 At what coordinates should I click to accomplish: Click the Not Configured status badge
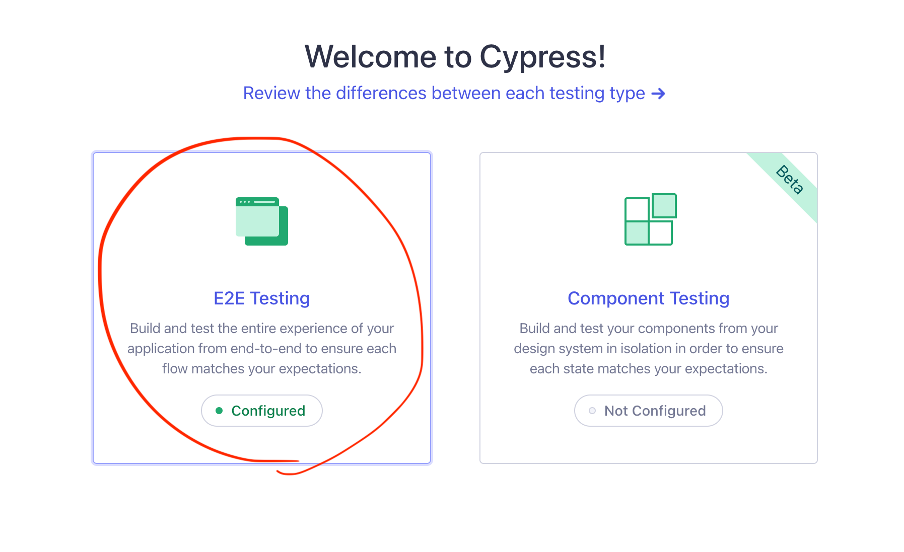click(x=649, y=411)
